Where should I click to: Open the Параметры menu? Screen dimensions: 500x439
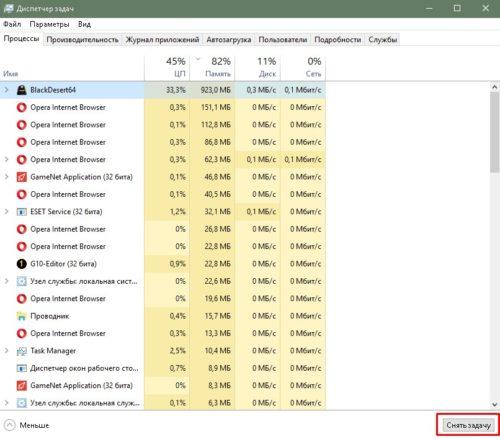click(x=49, y=24)
